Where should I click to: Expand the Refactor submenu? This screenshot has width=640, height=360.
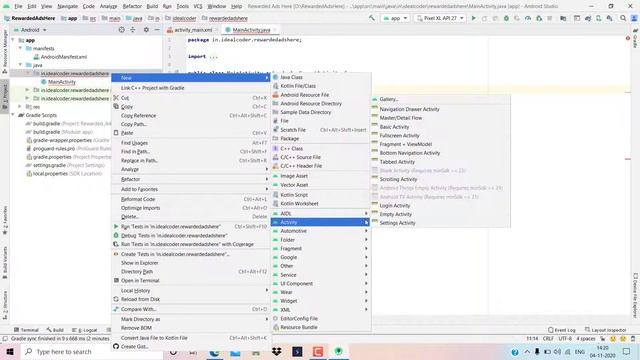(191, 179)
